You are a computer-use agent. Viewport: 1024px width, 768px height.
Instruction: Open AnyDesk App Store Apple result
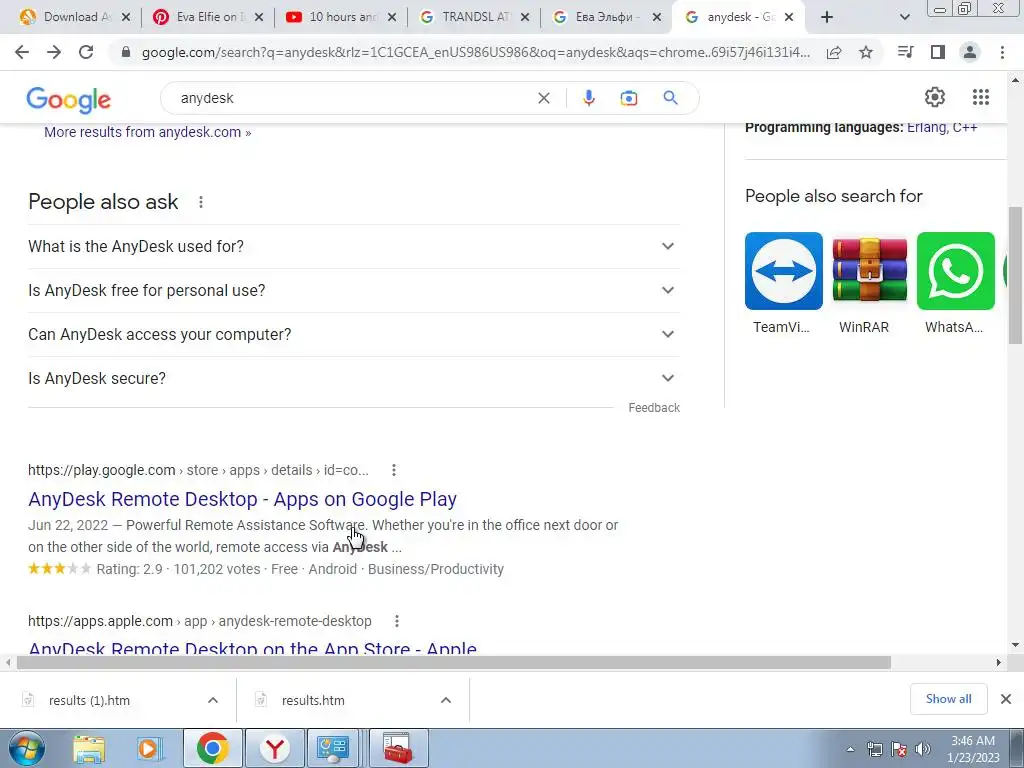[x=253, y=648]
